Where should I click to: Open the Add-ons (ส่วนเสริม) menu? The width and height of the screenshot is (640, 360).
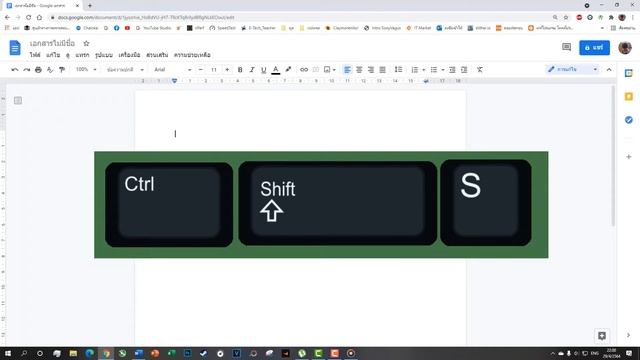click(157, 55)
